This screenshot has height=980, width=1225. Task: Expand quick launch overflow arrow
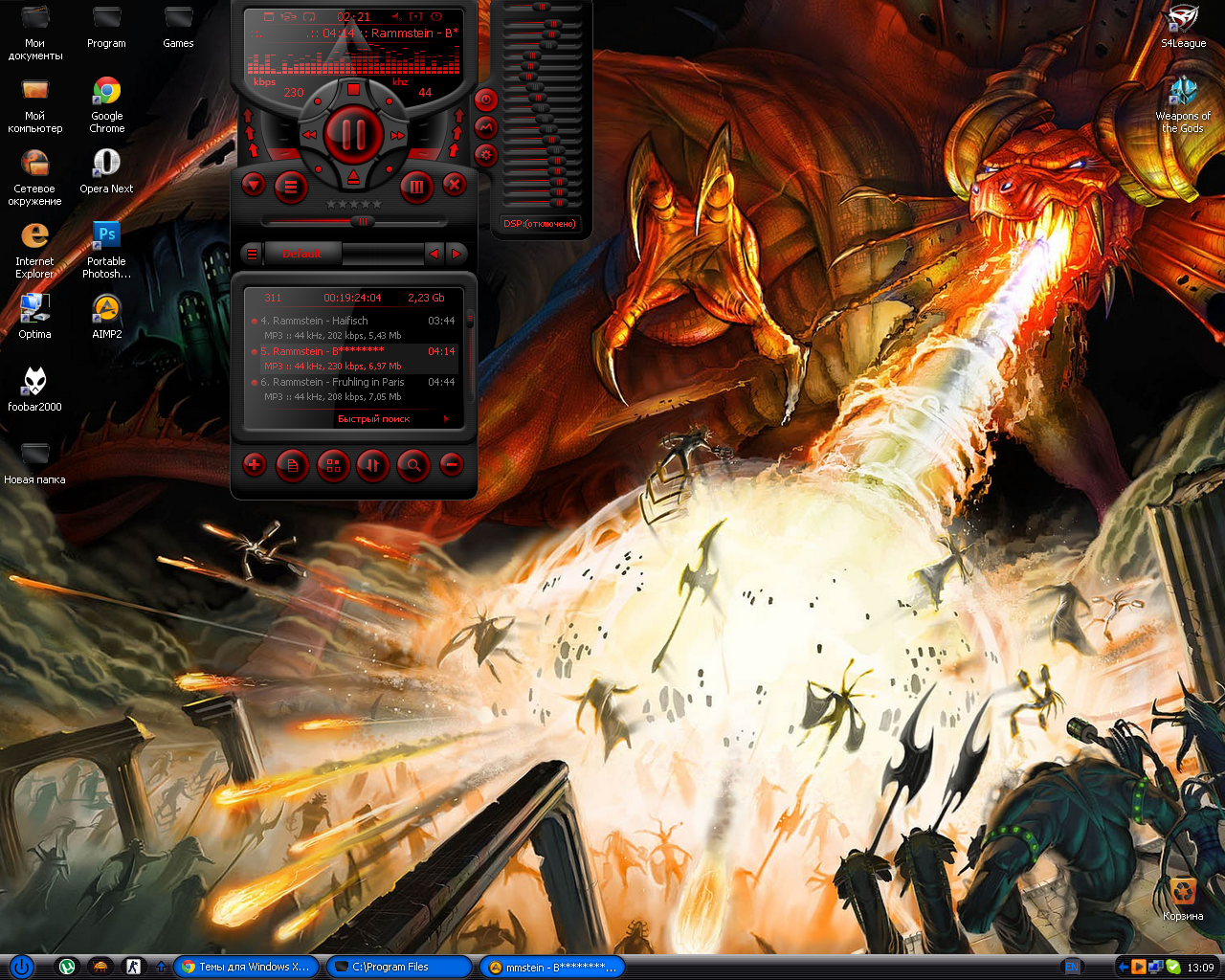[161, 967]
